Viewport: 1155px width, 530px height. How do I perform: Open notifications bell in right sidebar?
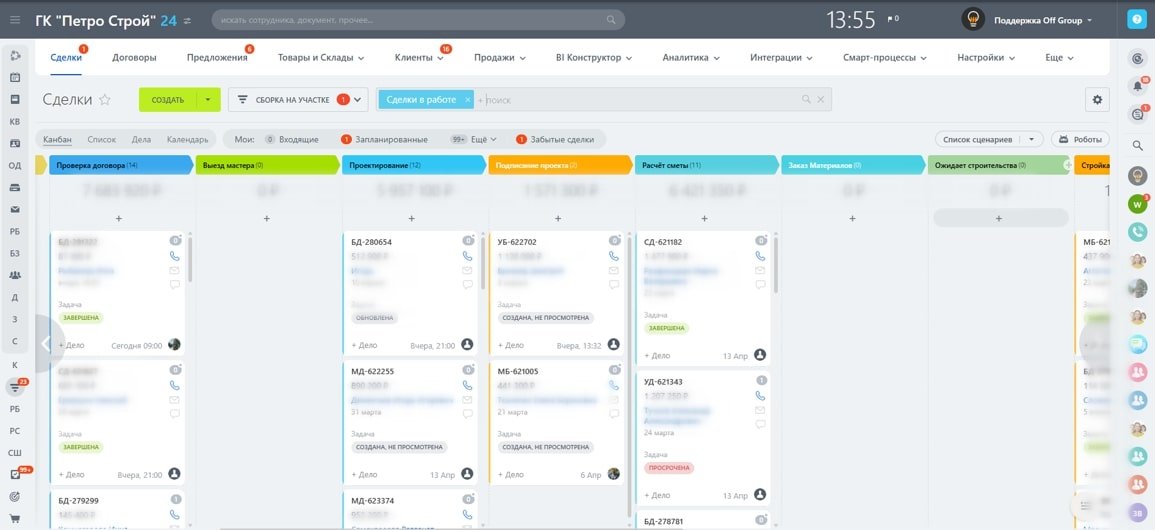pos(1137,85)
